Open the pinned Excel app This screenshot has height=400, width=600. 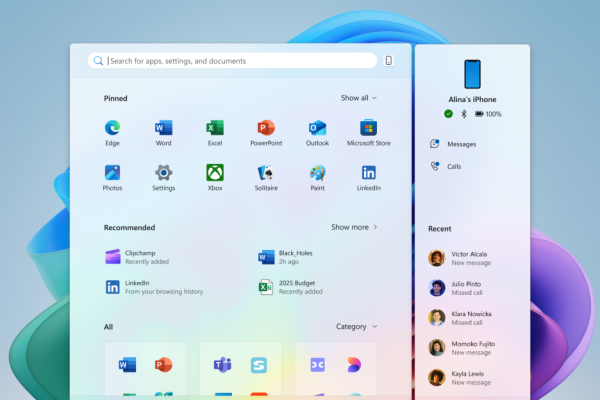[x=215, y=132]
